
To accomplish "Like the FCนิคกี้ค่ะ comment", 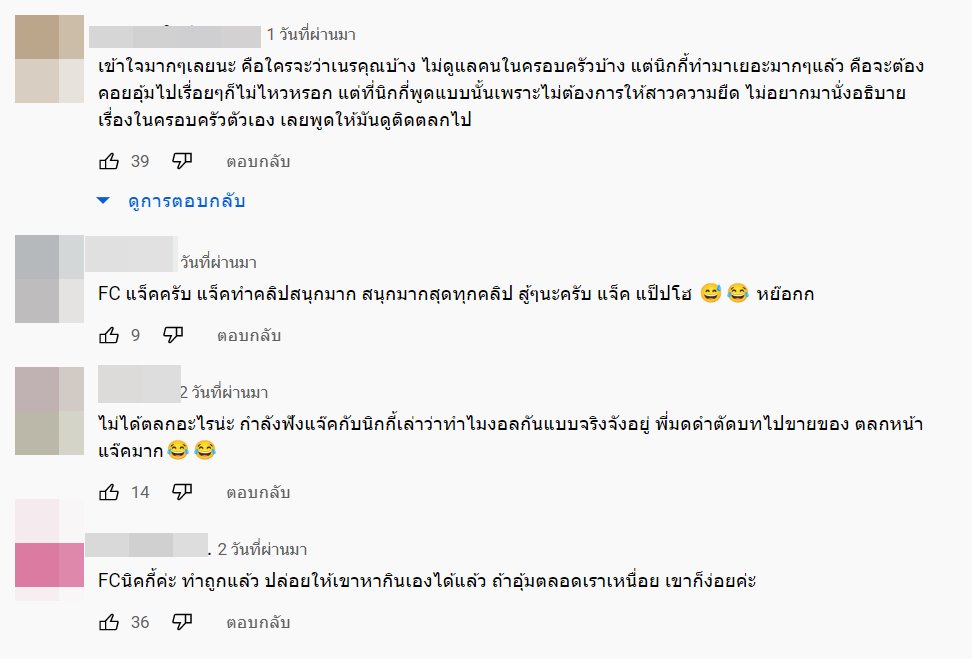I will point(109,622).
